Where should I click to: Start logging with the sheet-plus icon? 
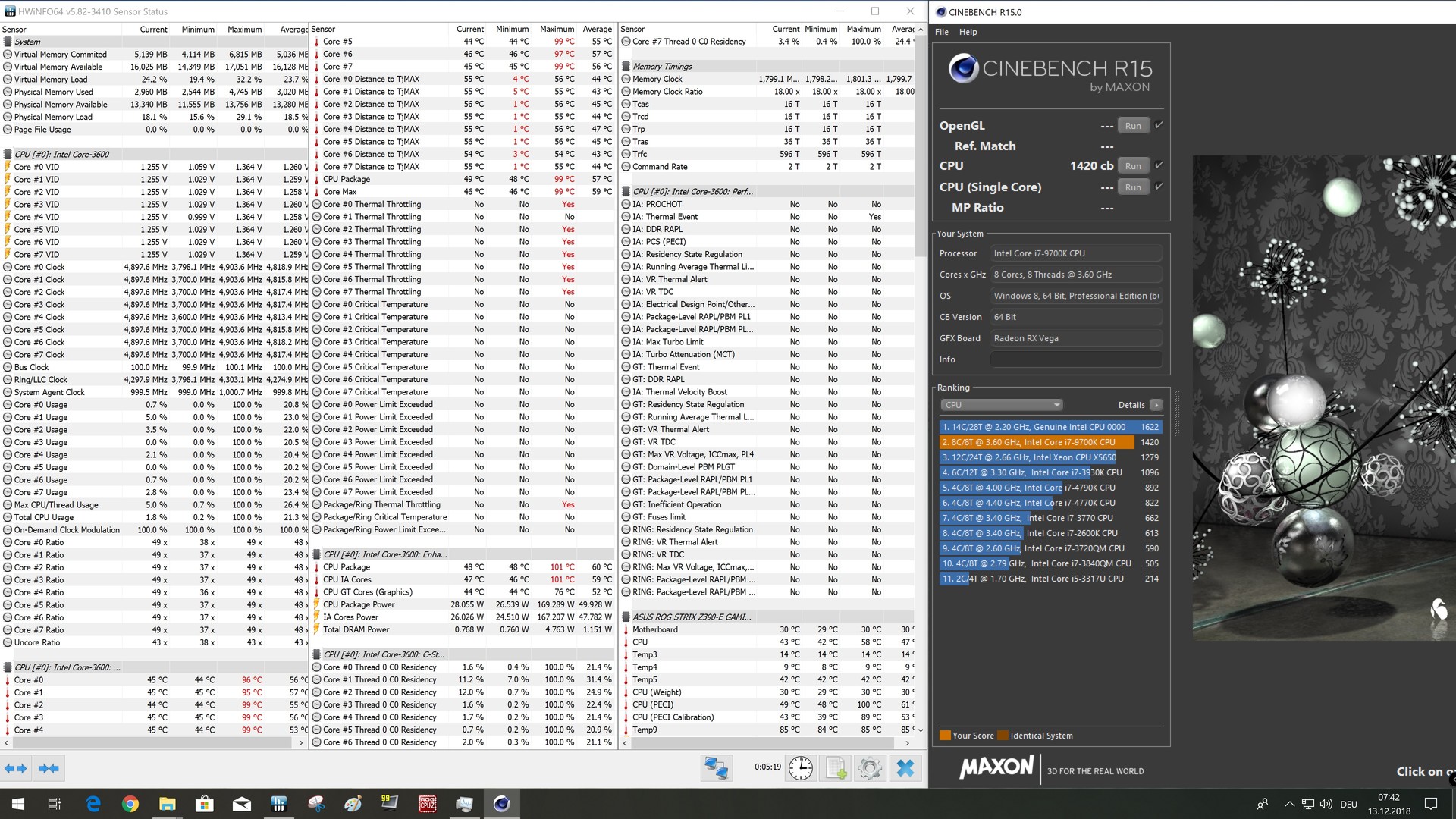(x=836, y=767)
